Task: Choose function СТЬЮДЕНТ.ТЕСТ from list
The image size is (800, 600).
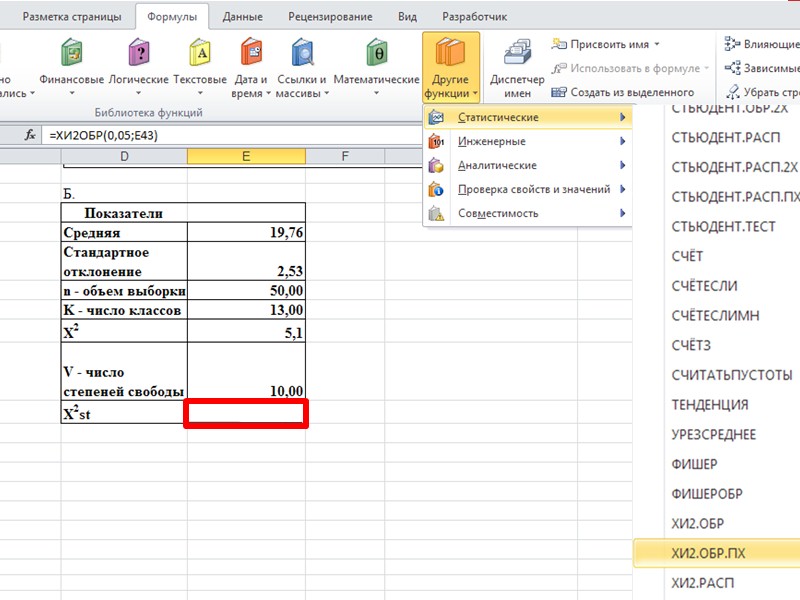Action: 723,227
